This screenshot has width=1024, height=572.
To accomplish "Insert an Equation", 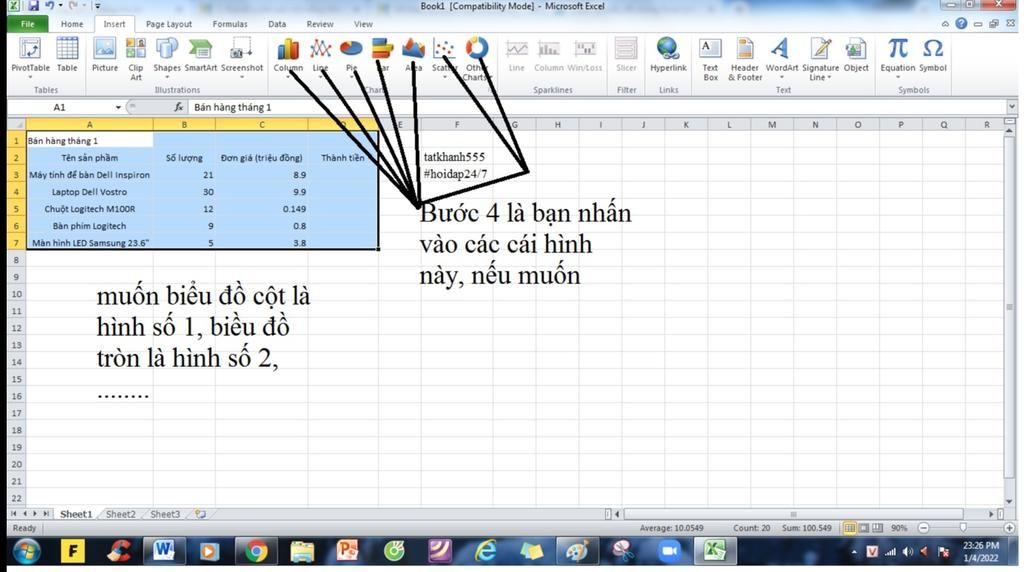I will (x=898, y=57).
